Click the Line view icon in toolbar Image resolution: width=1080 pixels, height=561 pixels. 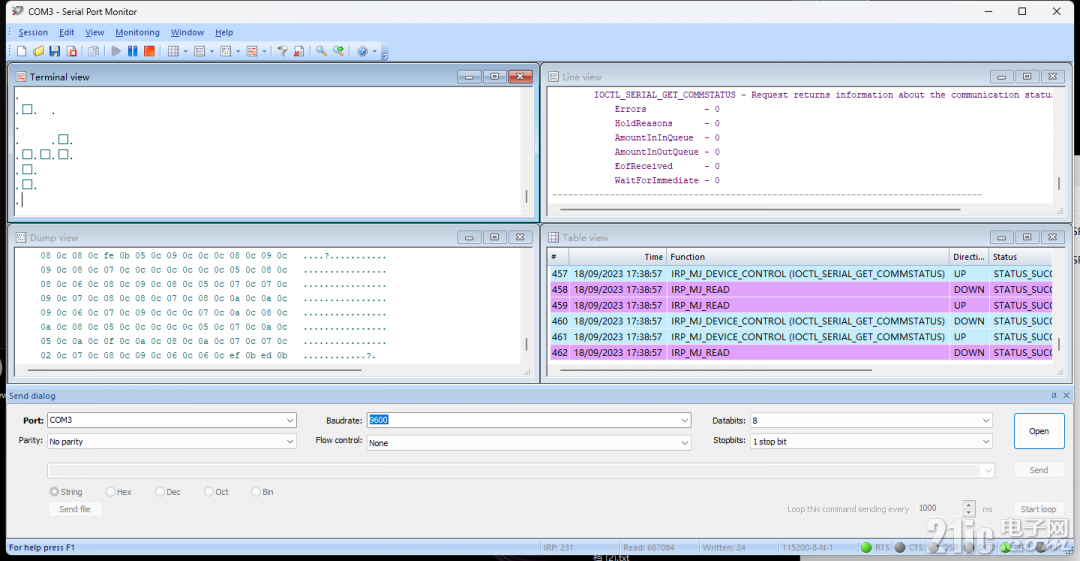coord(200,51)
